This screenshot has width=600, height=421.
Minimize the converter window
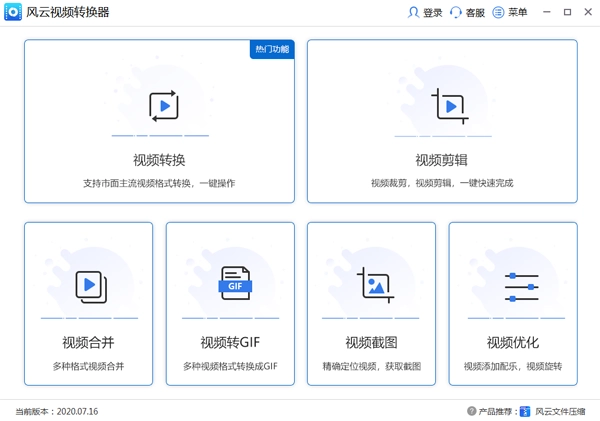(x=546, y=12)
